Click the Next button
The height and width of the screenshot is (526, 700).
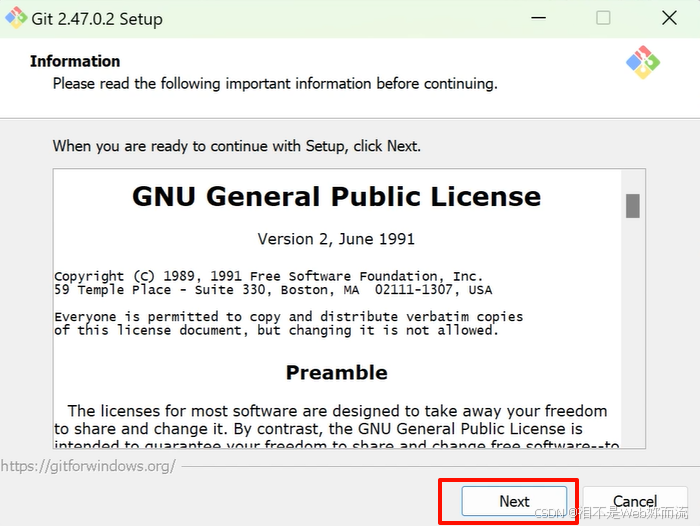point(514,501)
